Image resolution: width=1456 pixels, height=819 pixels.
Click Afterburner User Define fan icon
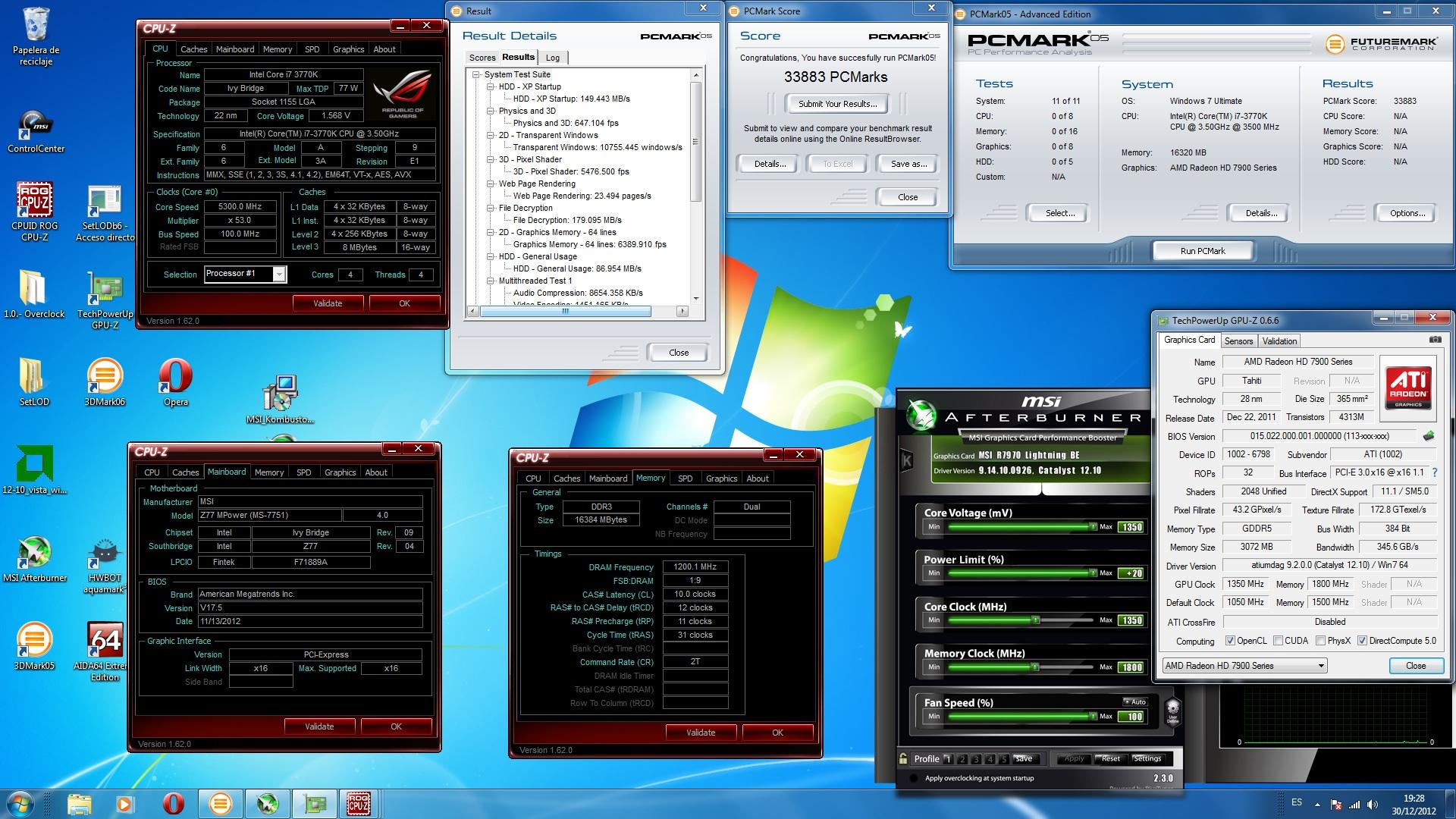(x=1172, y=712)
